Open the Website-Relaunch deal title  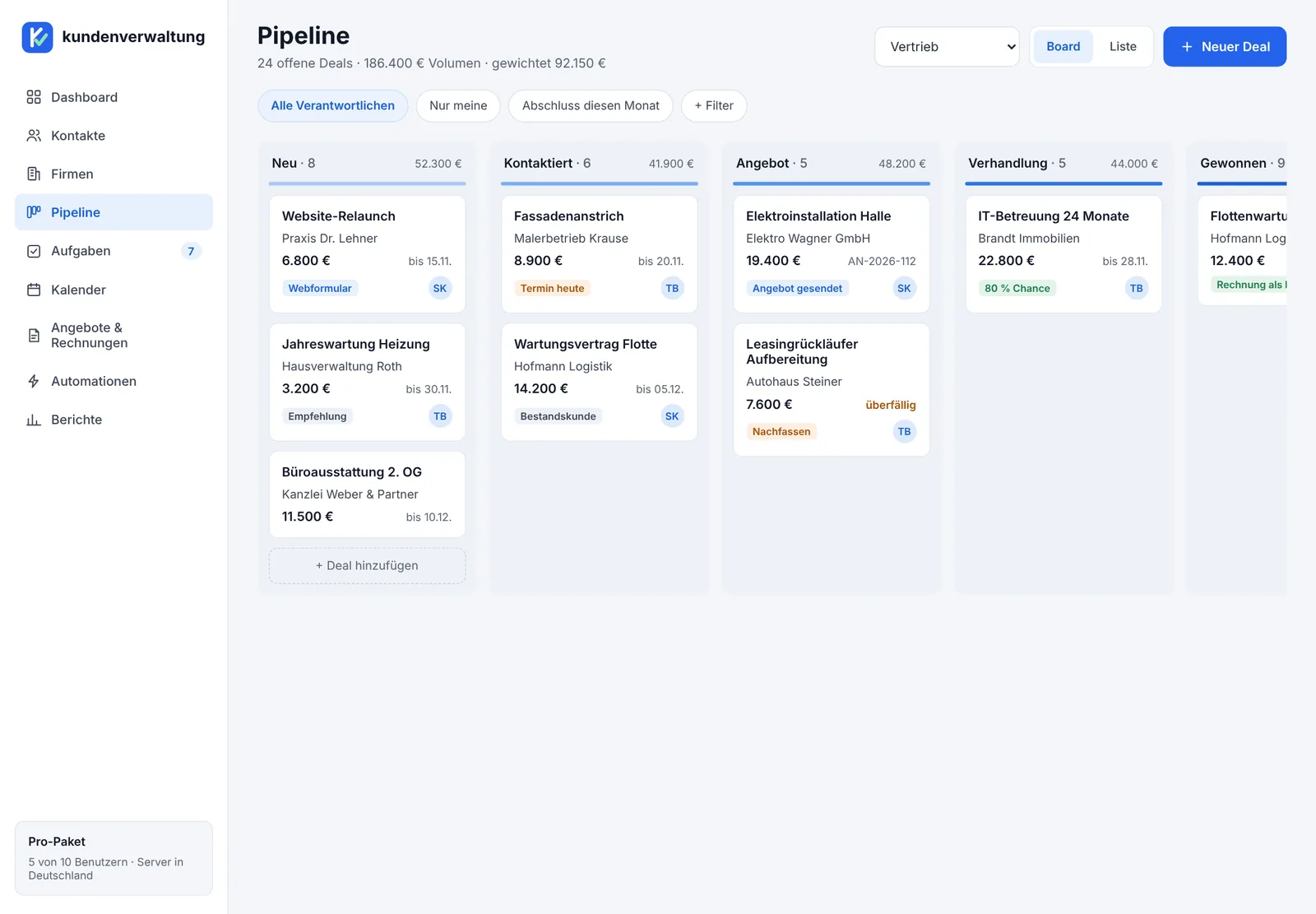339,216
